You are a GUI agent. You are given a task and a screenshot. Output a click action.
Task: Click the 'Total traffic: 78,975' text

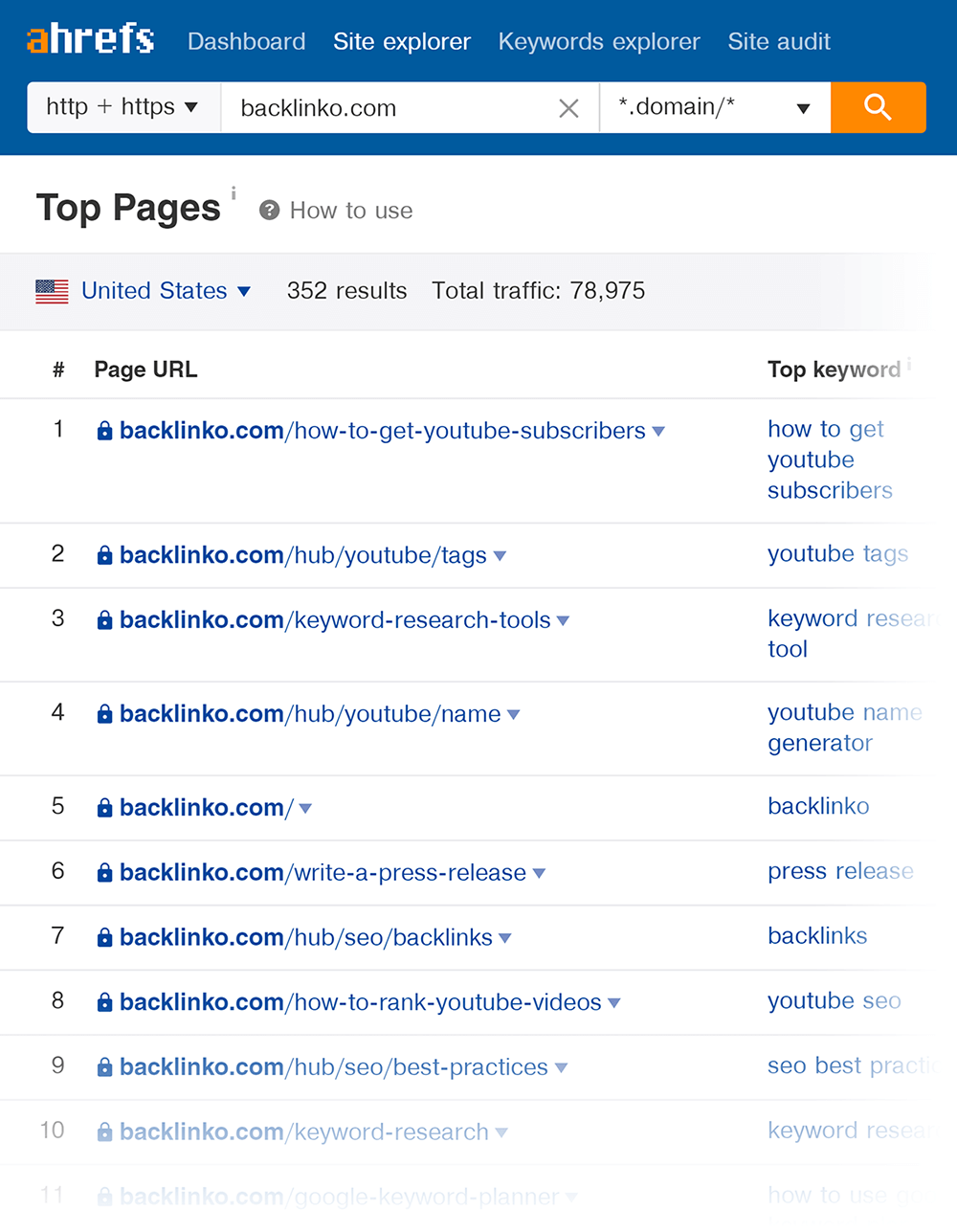pos(539,291)
